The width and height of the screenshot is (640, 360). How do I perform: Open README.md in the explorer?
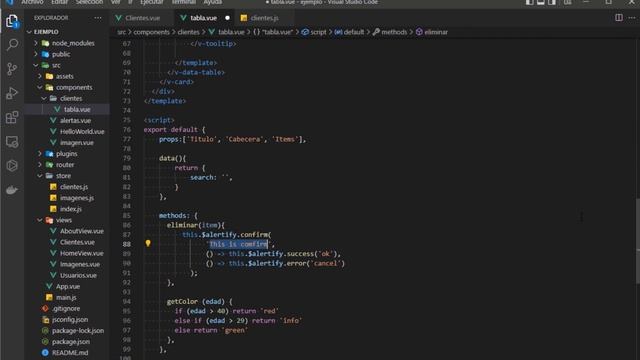[x=69, y=353]
